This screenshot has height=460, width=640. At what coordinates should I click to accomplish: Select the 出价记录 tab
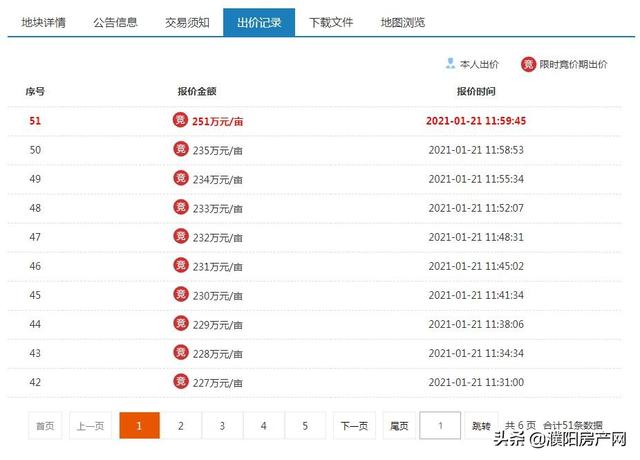(259, 22)
